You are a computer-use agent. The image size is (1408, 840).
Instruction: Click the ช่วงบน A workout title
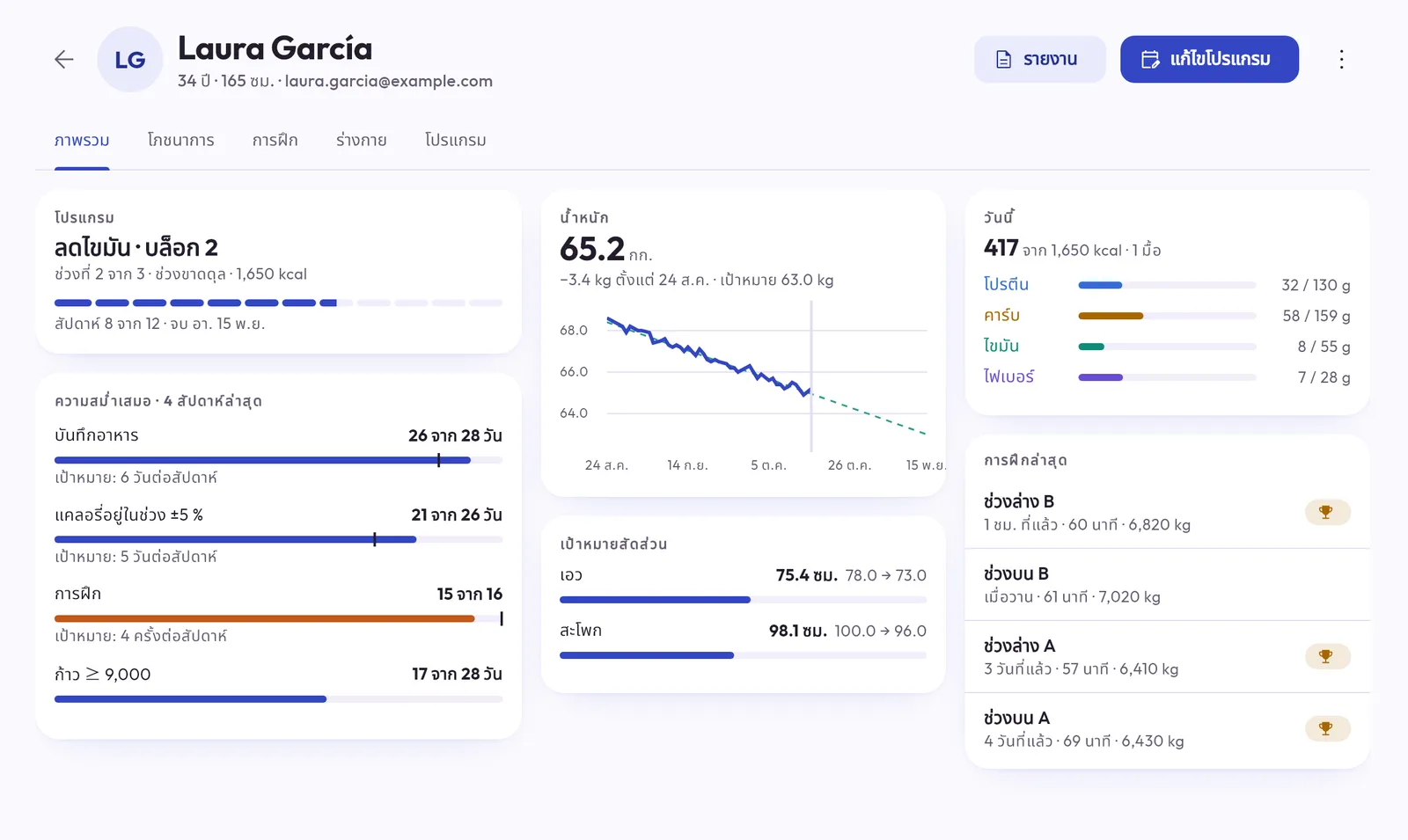(x=1016, y=718)
